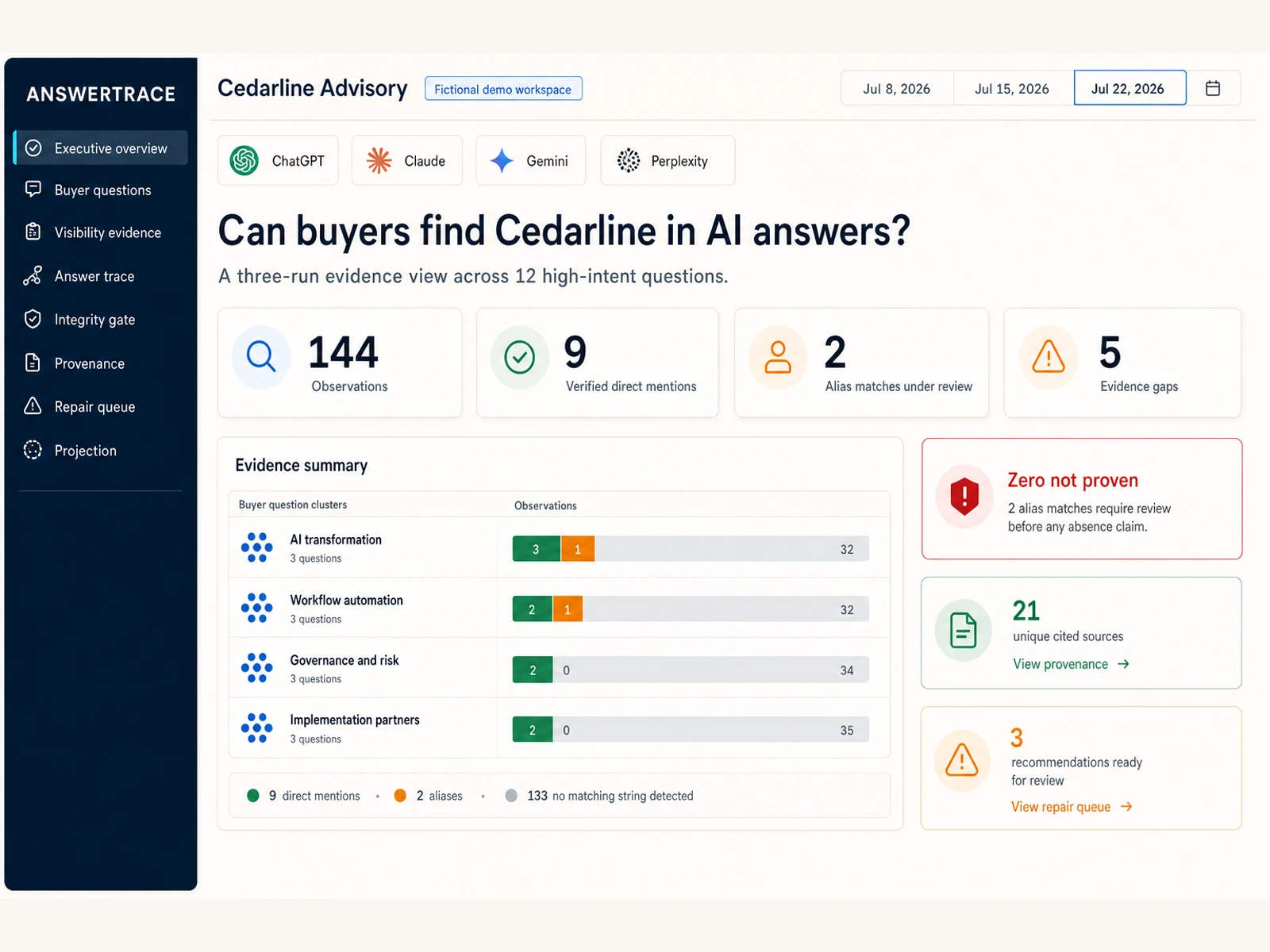The height and width of the screenshot is (952, 1270).
Task: Click the Provenance document icon in sidebar
Action: pos(33,363)
